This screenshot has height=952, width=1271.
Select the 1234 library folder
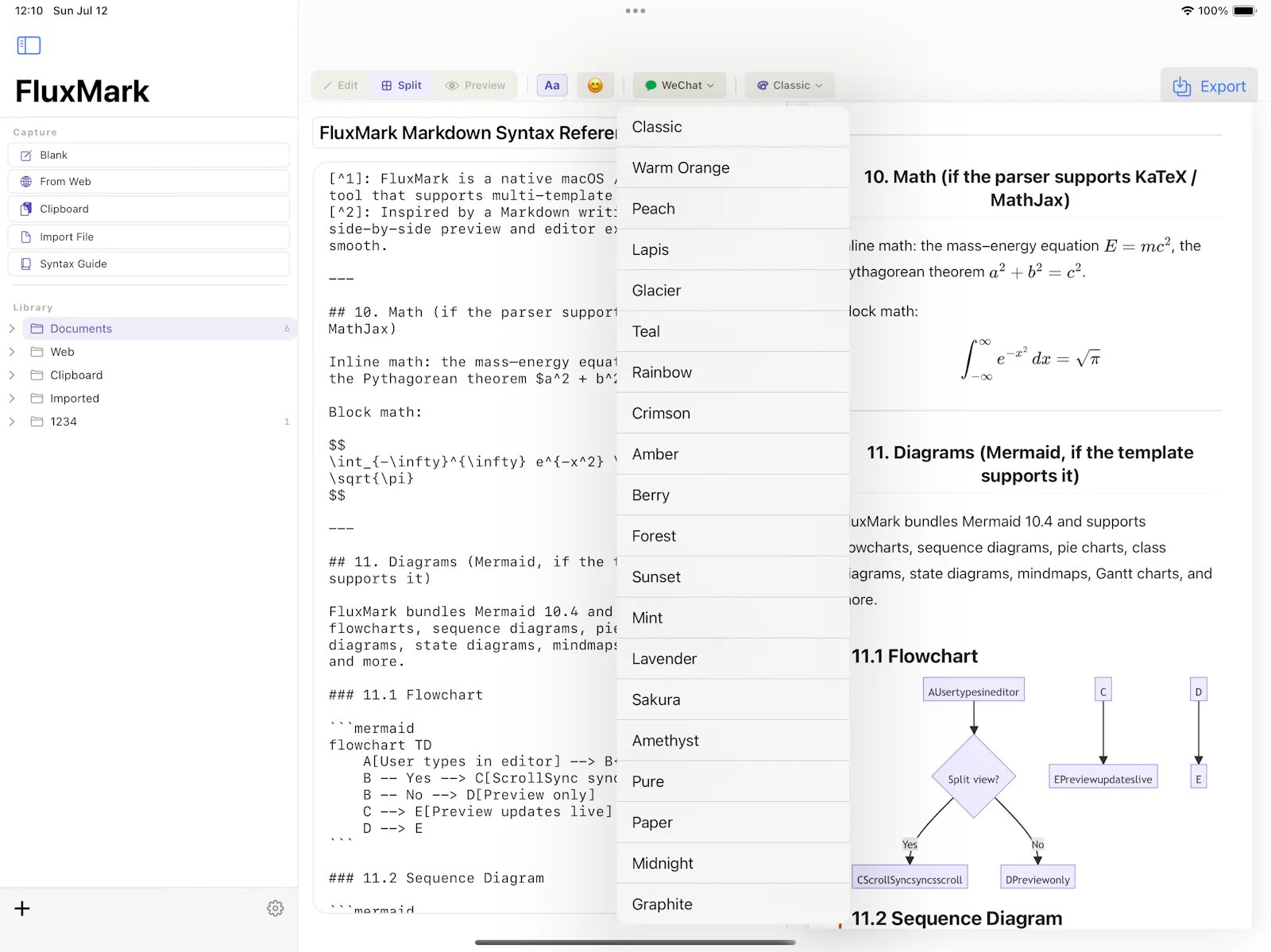coord(160,422)
